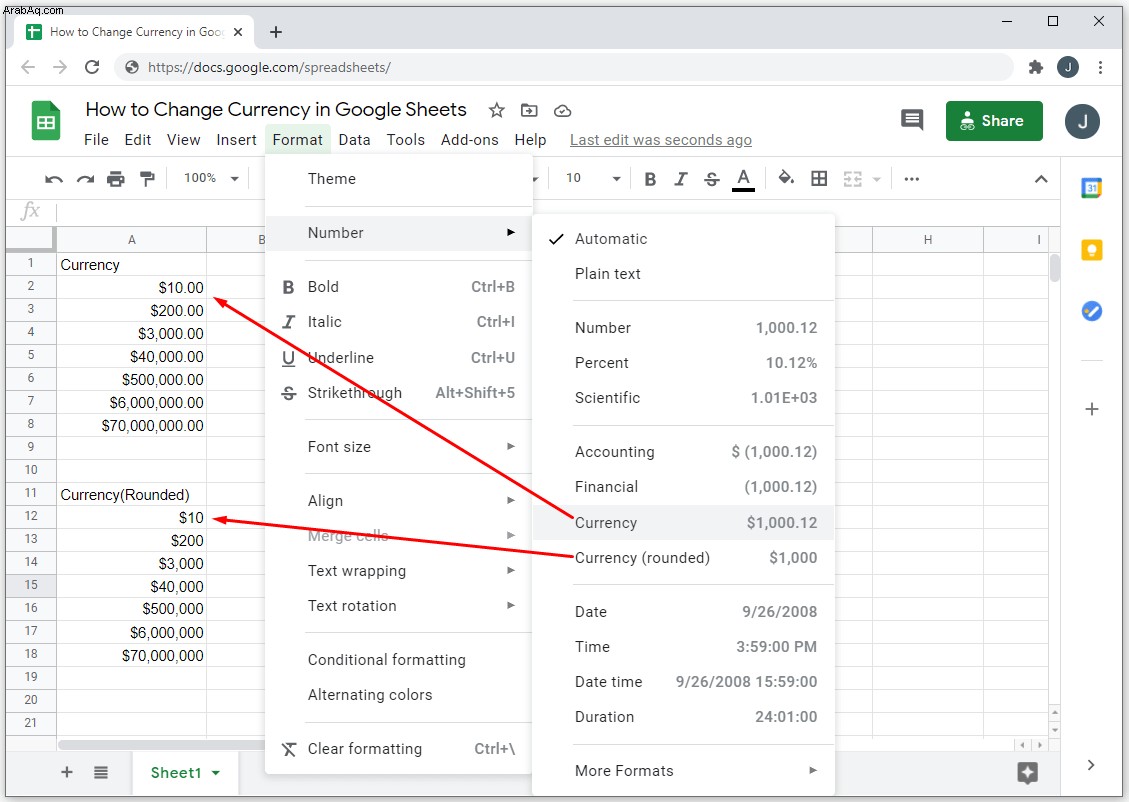Open a new browser tab
This screenshot has width=1129, height=802.
point(276,32)
